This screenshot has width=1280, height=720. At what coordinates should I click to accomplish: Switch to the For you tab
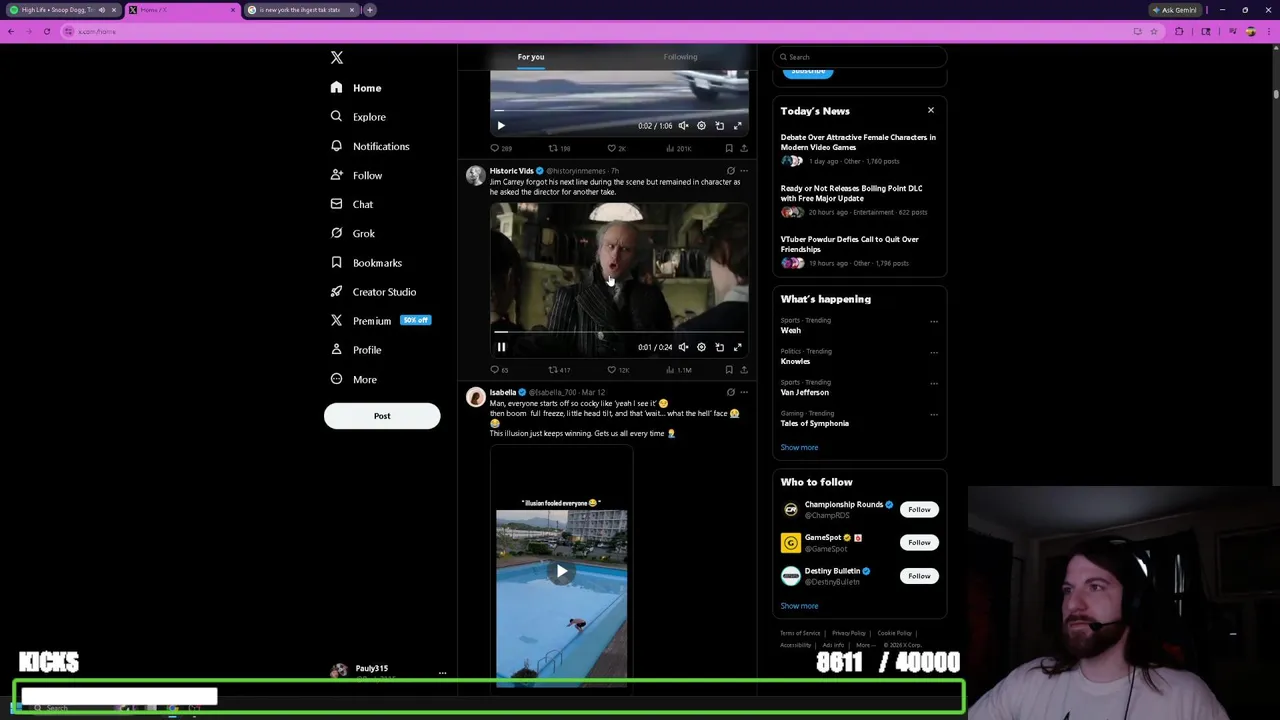531,57
